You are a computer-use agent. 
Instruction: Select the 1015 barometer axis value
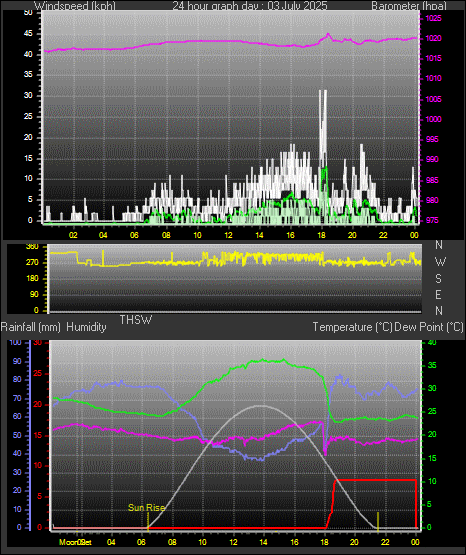tap(433, 58)
